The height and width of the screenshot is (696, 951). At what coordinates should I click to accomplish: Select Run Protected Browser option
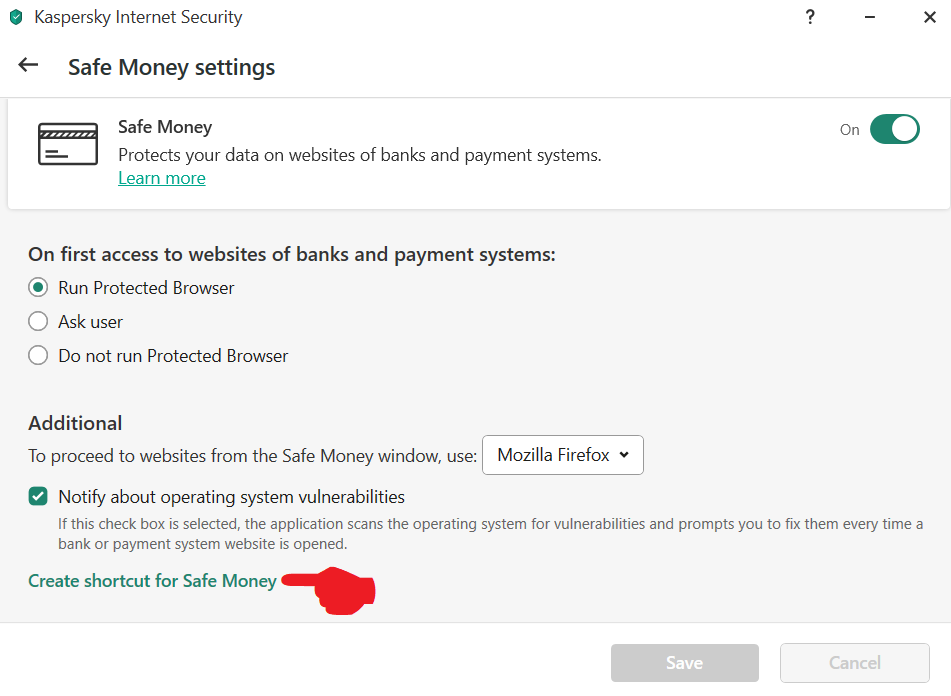pyautogui.click(x=38, y=288)
